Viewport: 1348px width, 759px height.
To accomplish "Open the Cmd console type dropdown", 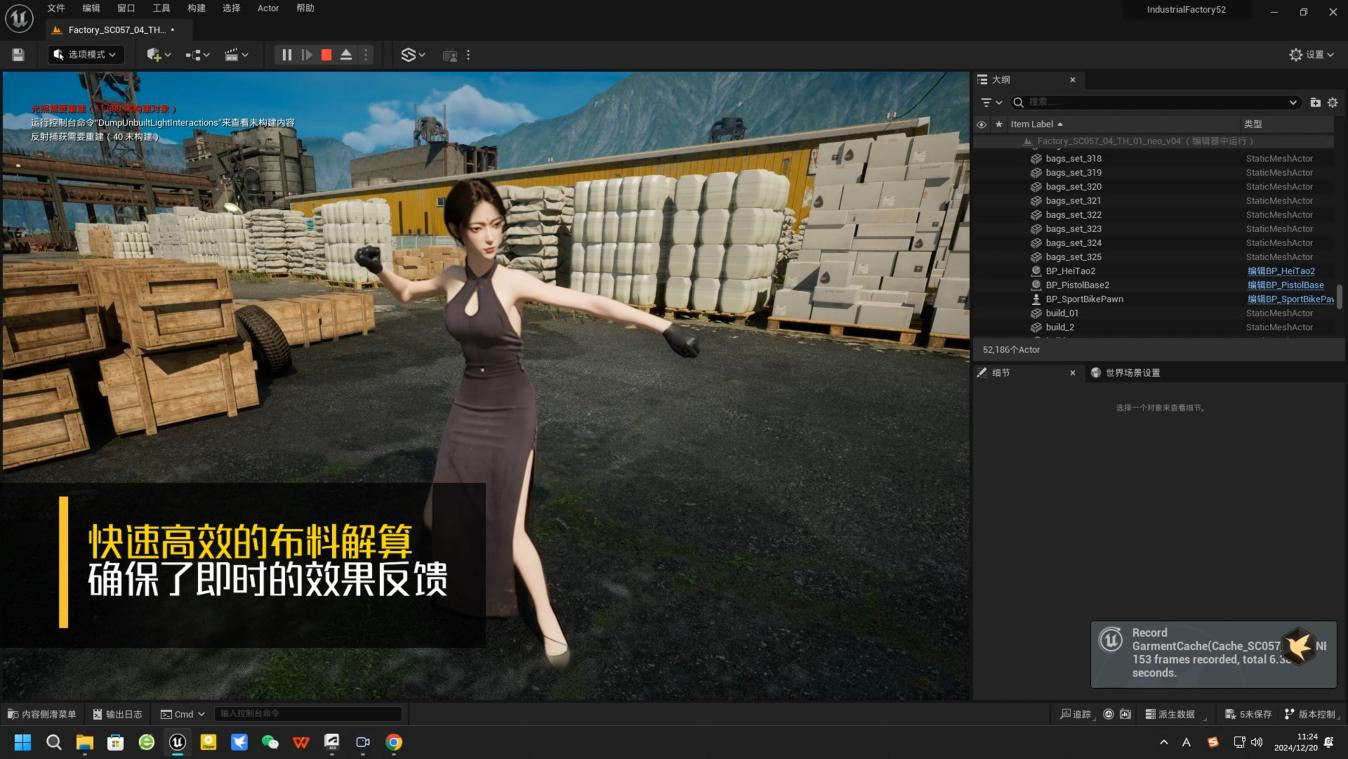I will [182, 714].
